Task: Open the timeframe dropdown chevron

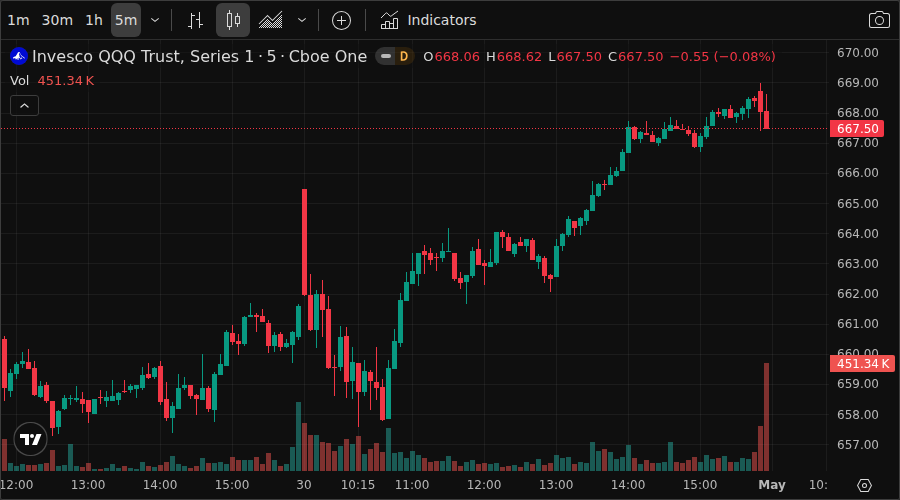Action: pos(155,20)
